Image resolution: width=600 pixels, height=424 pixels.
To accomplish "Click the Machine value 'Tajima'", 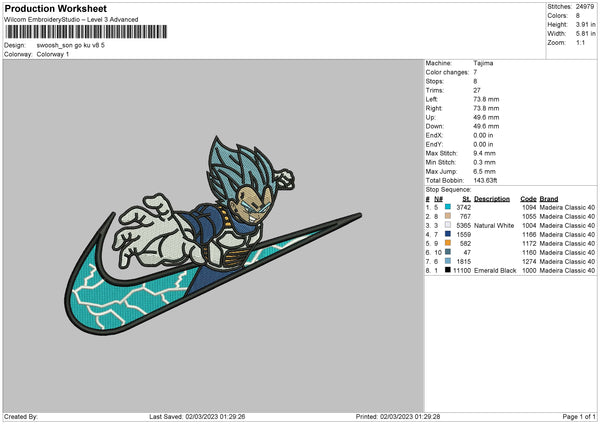I will 483,63.
